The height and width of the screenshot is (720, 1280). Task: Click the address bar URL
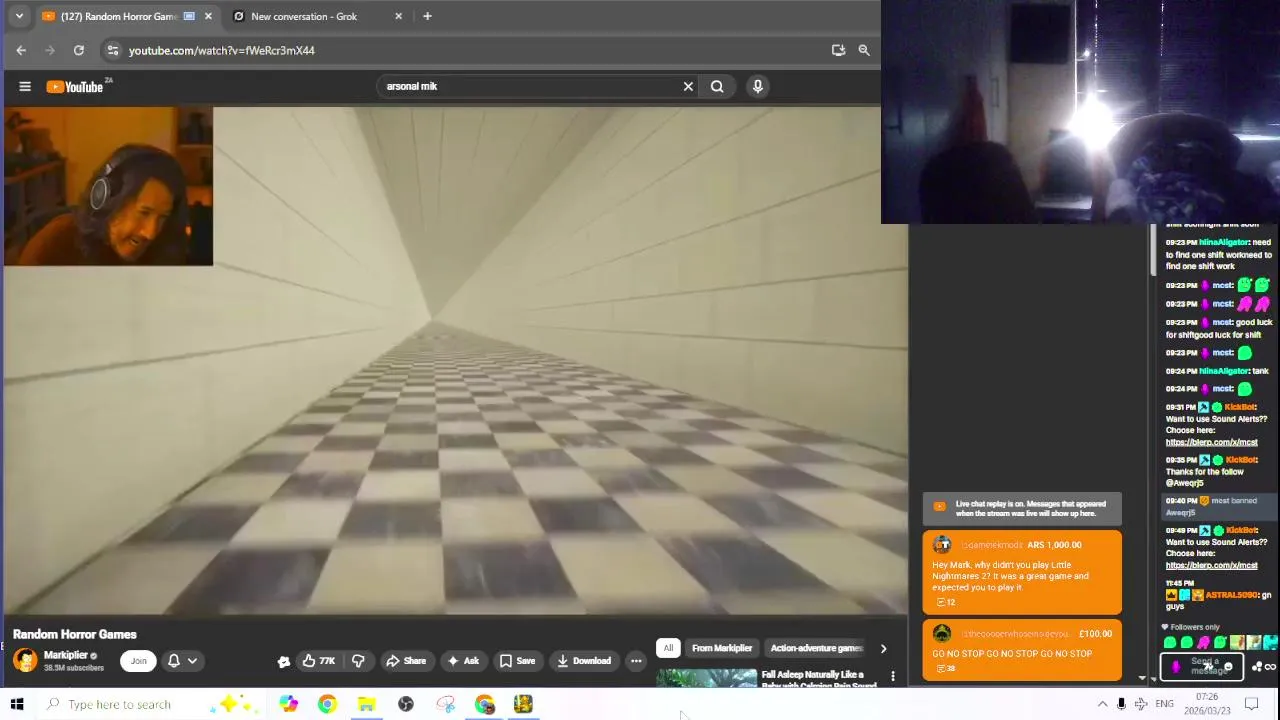pyautogui.click(x=222, y=50)
